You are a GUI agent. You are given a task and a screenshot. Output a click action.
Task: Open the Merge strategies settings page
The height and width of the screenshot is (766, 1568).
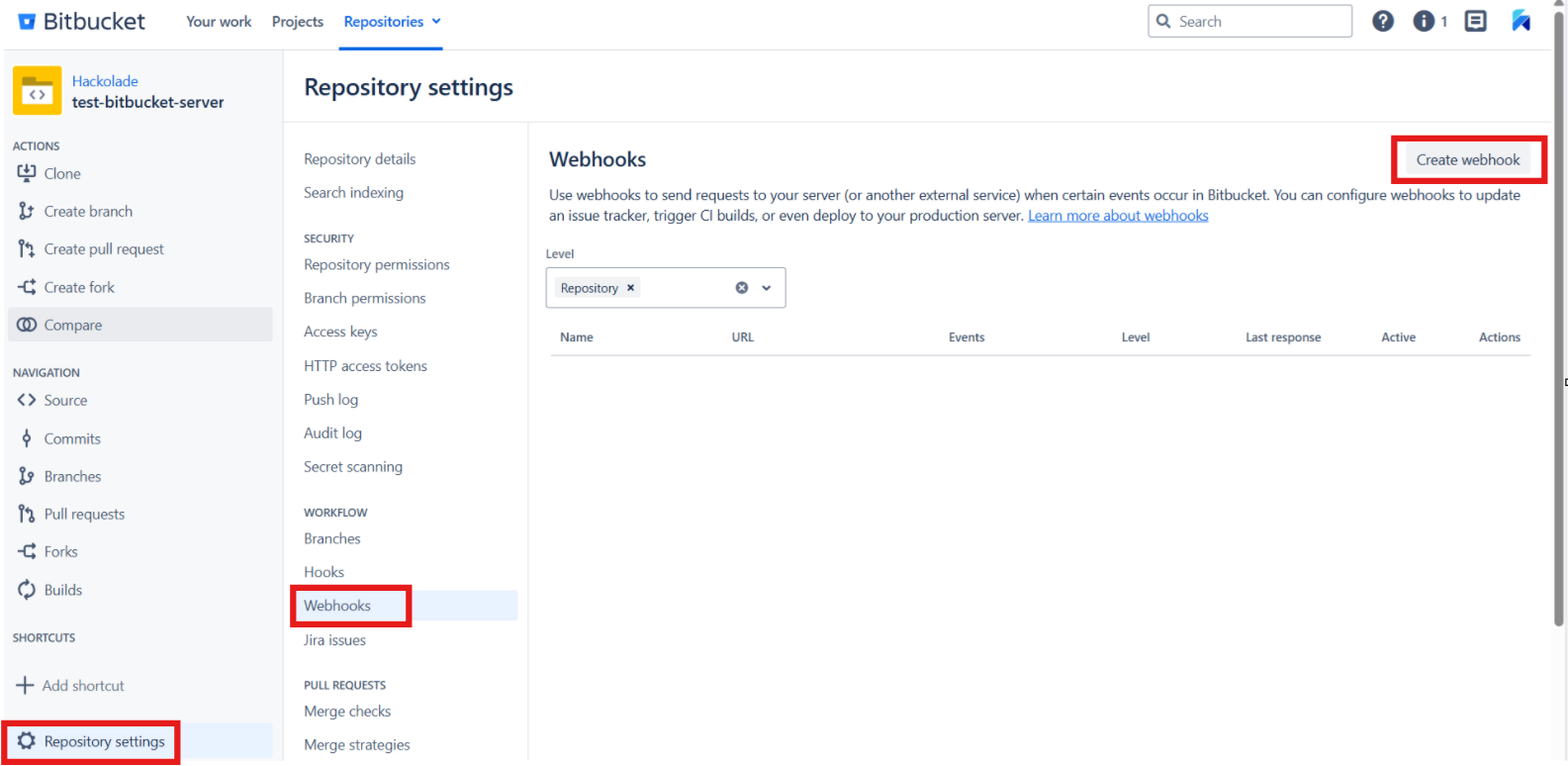(357, 744)
